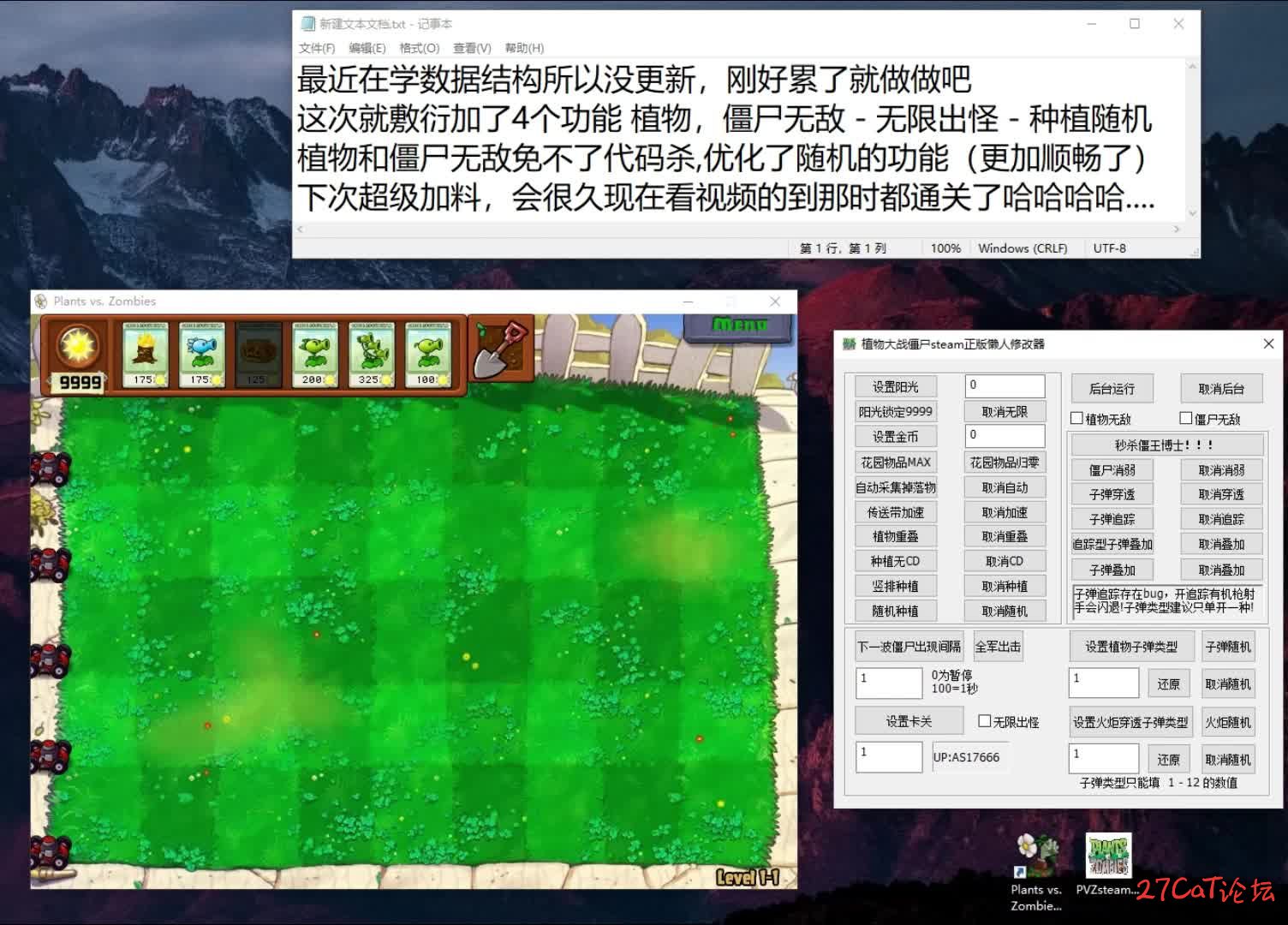1288x925 pixels.
Task: Select the Torchwood seed packet
Action: [145, 355]
